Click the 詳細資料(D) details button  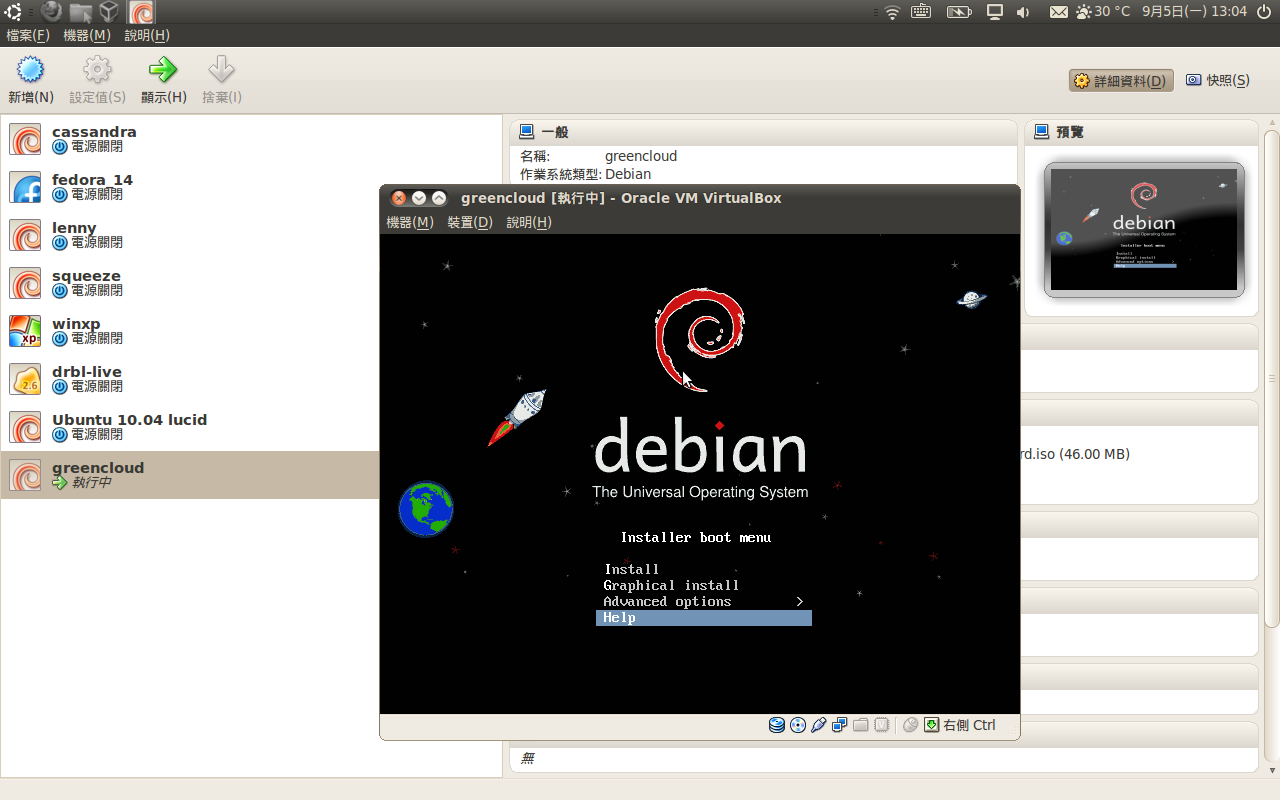(1121, 80)
